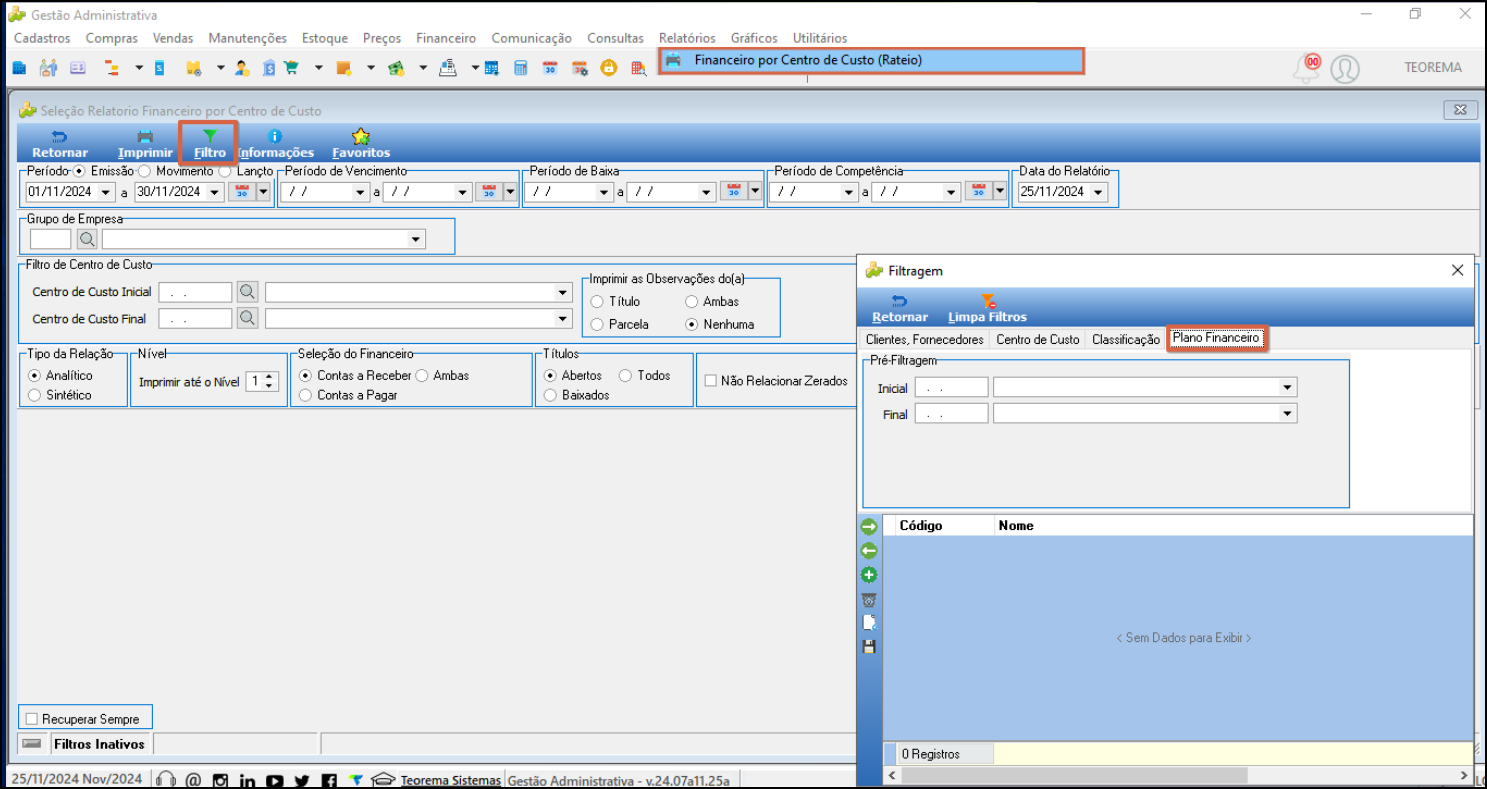Open the Grupo de Empresa dropdown
Screen dimensions: 1487x789
(x=416, y=240)
